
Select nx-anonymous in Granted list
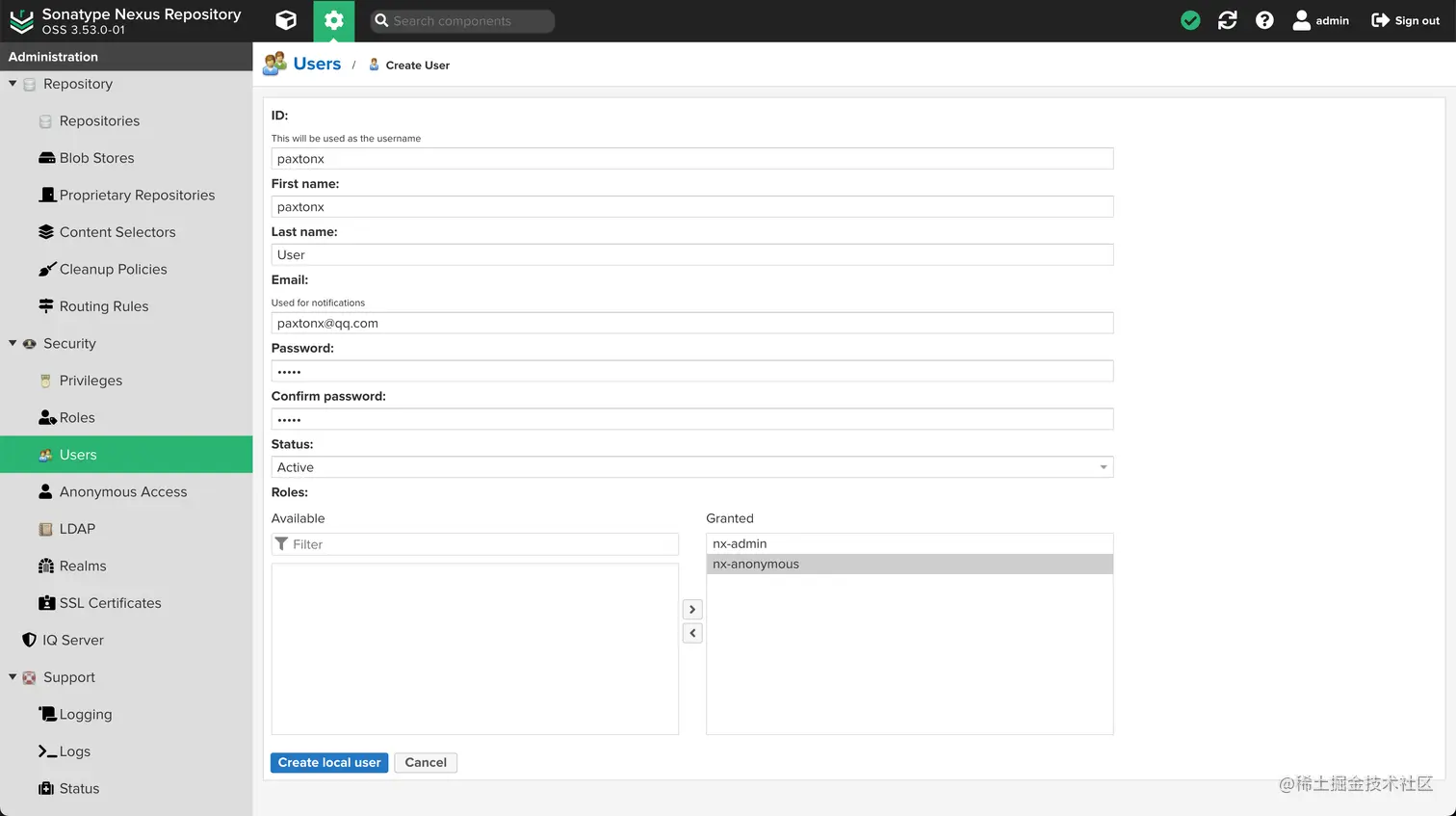coord(909,564)
